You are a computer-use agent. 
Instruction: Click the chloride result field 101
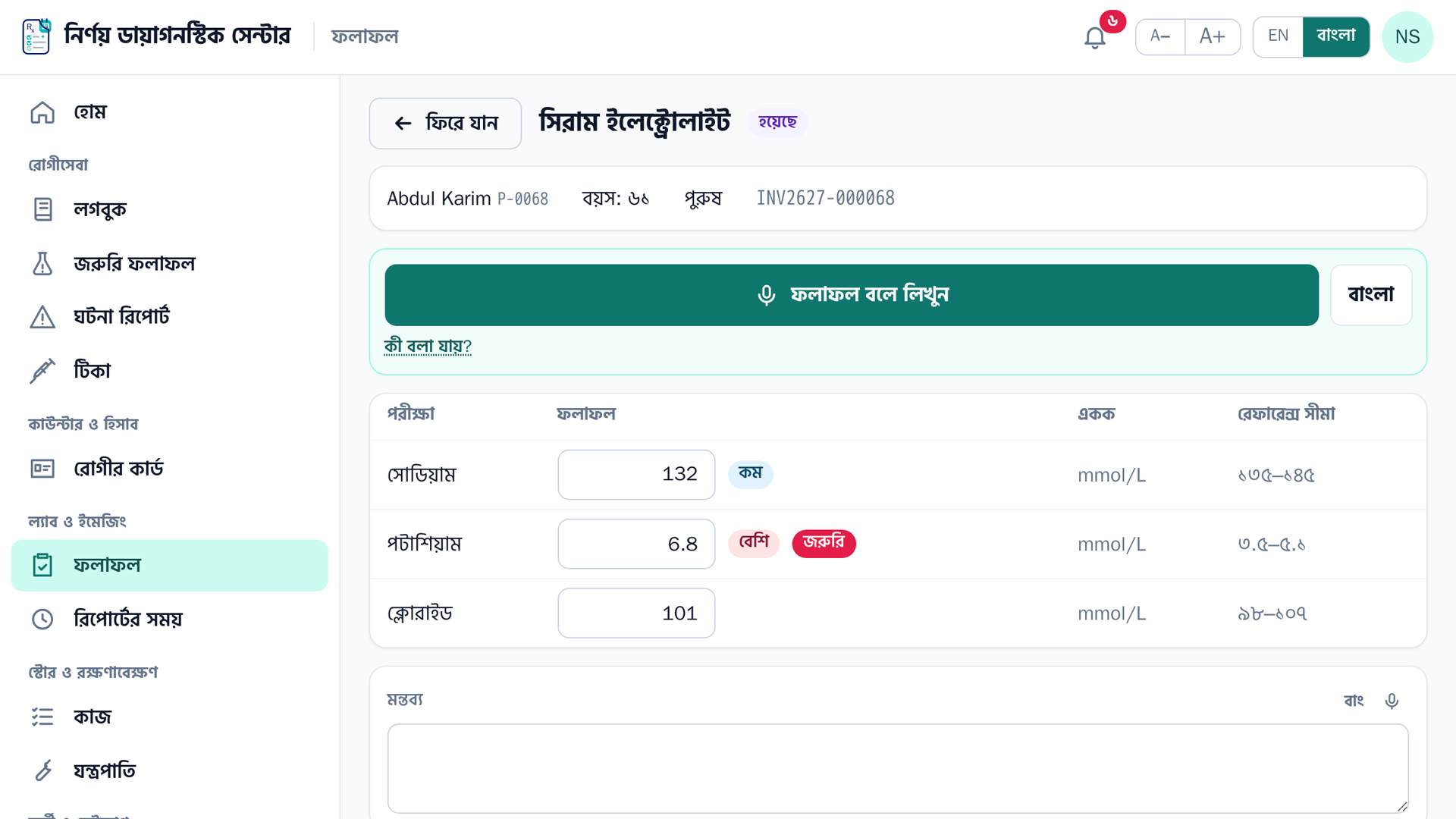[x=636, y=613]
